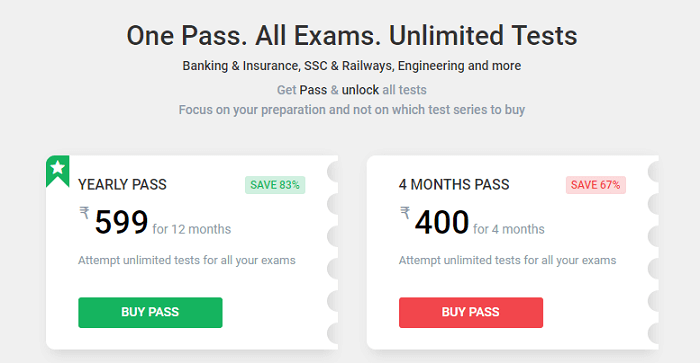Click rupee symbol beside 400 price
The image size is (700, 363).
[405, 213]
